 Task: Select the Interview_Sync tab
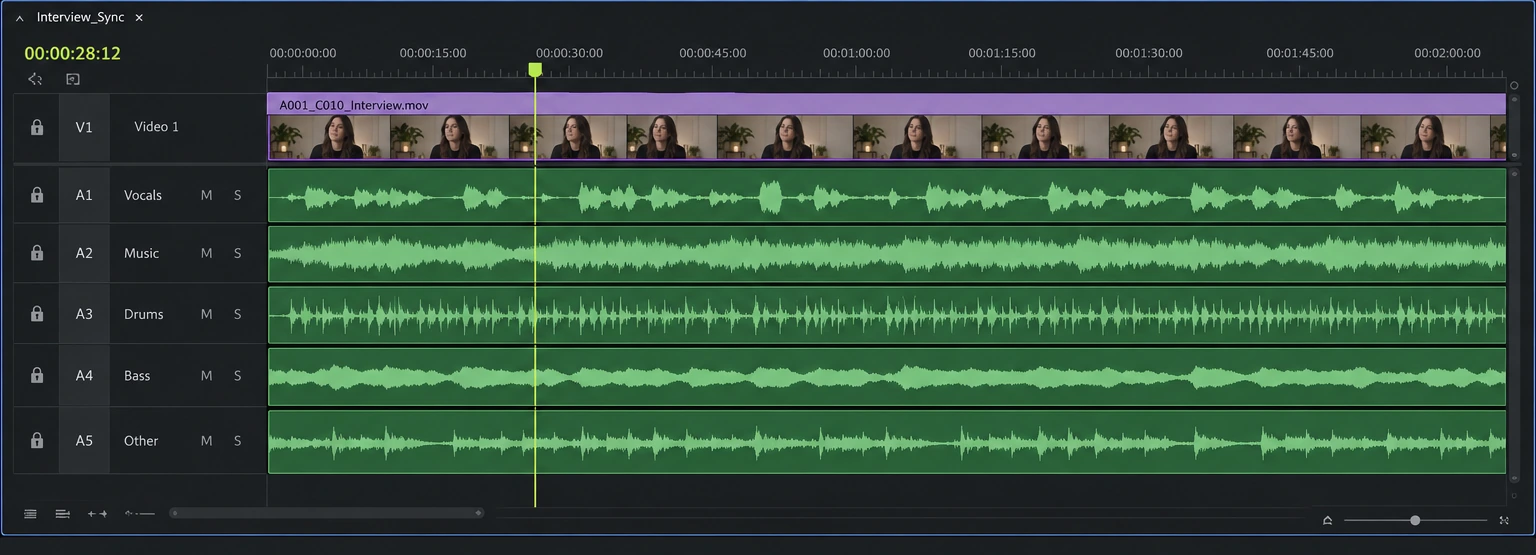pyautogui.click(x=80, y=18)
